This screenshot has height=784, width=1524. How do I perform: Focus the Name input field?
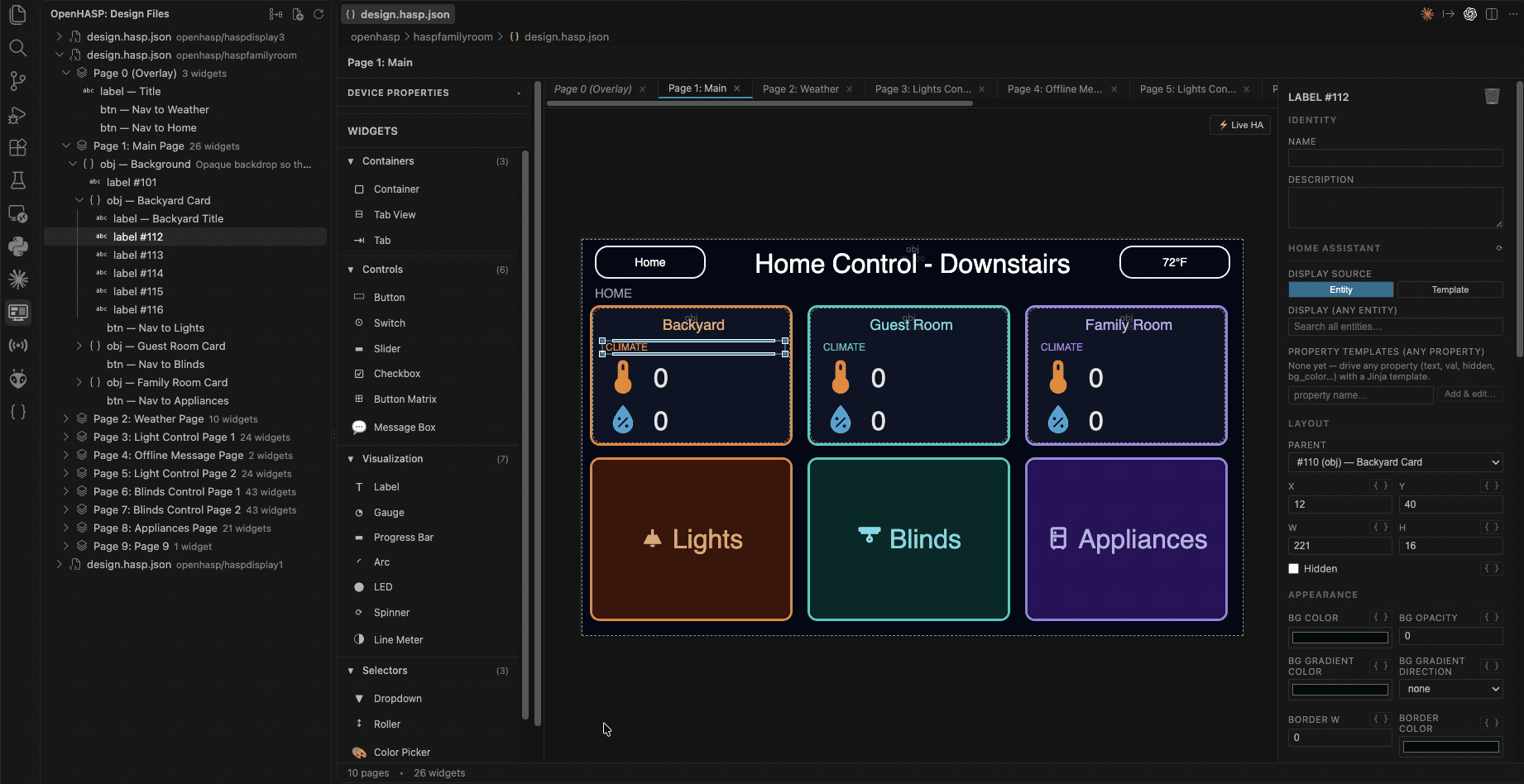pyautogui.click(x=1395, y=158)
